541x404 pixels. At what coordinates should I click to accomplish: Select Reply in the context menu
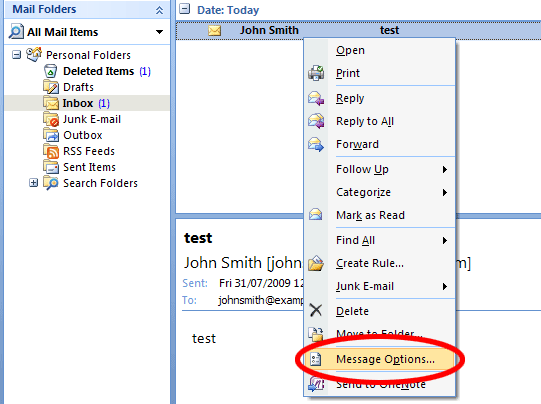tap(380, 98)
